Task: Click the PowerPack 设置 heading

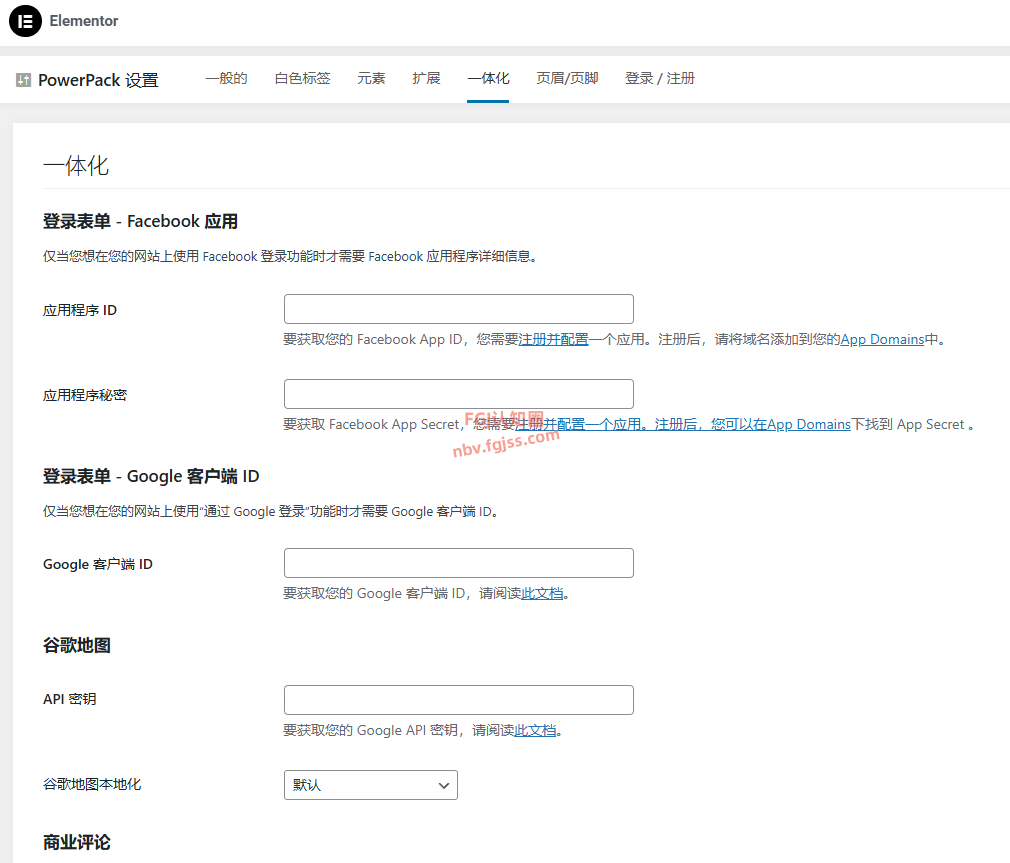Action: pos(98,81)
